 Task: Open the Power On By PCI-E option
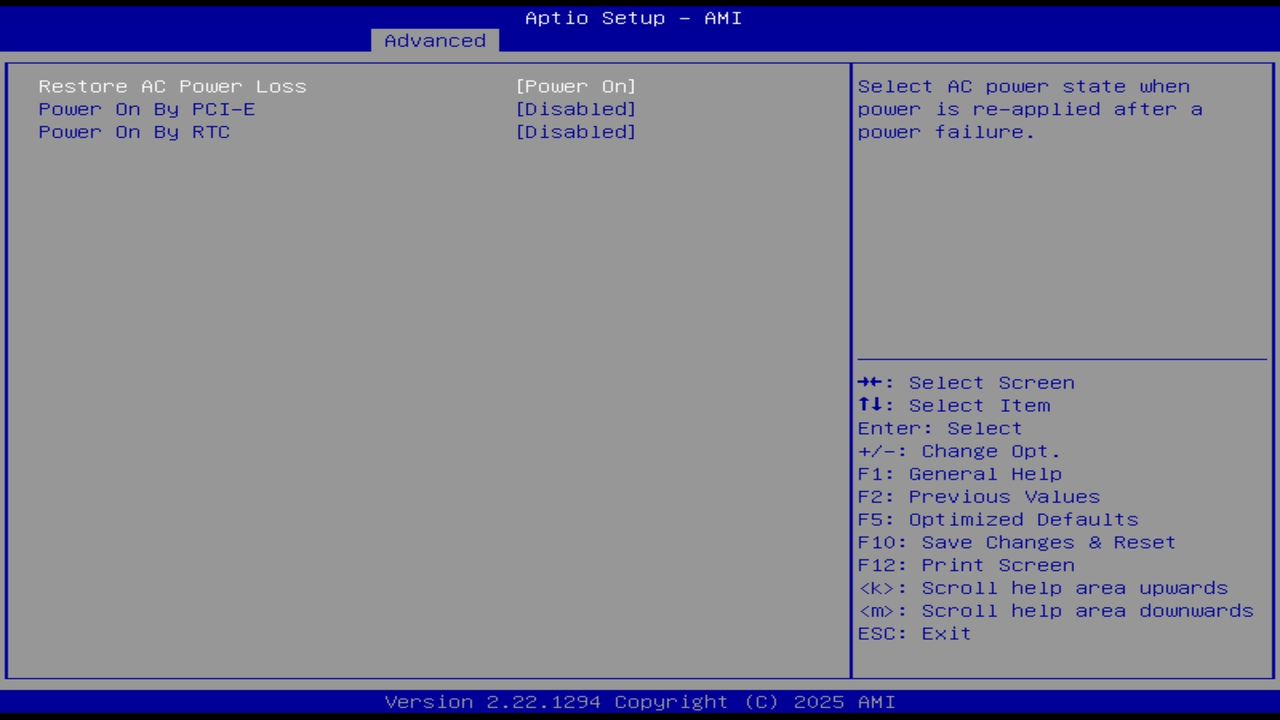146,109
